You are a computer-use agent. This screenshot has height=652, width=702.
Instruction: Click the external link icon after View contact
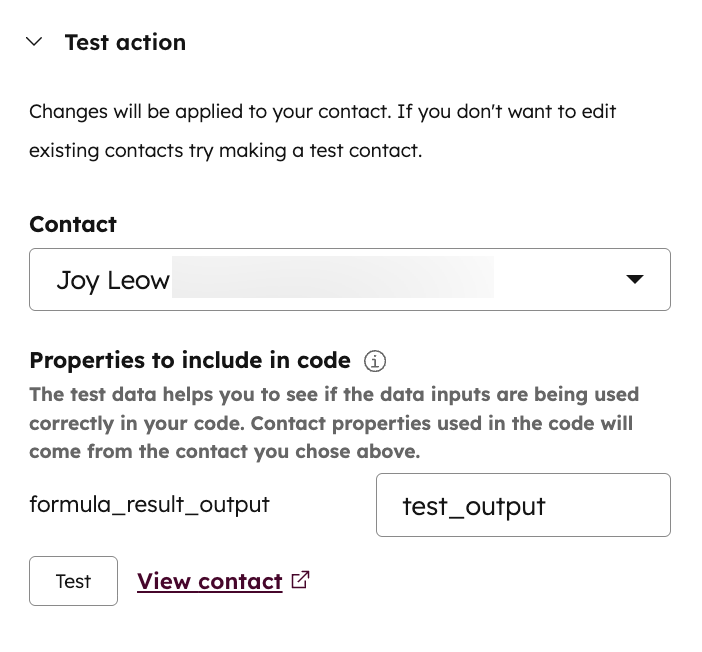300,580
